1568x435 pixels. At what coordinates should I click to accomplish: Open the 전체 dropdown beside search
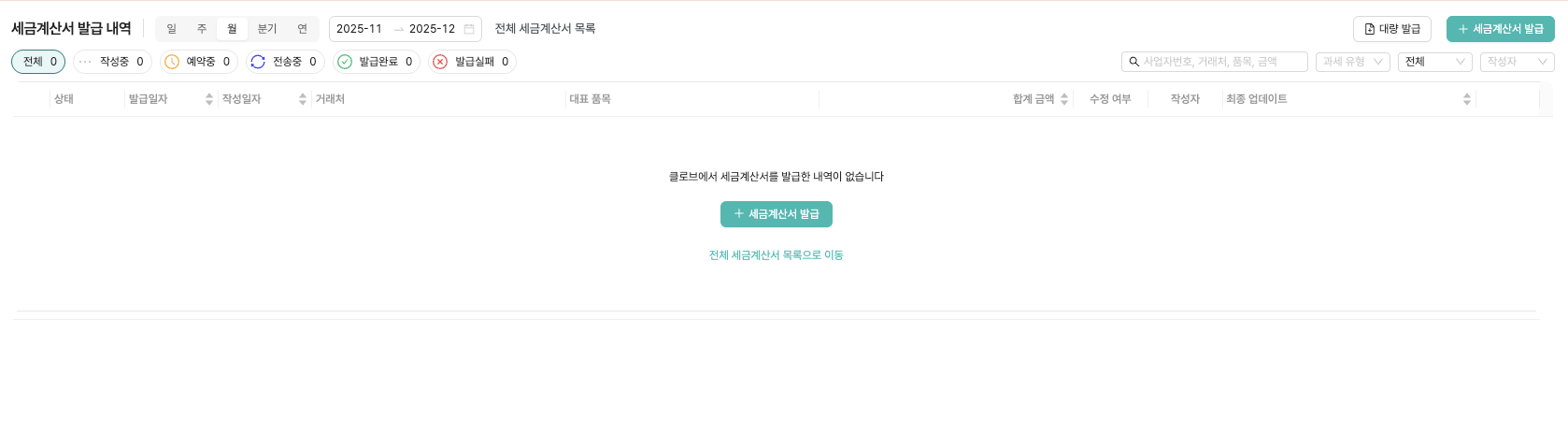click(1434, 62)
